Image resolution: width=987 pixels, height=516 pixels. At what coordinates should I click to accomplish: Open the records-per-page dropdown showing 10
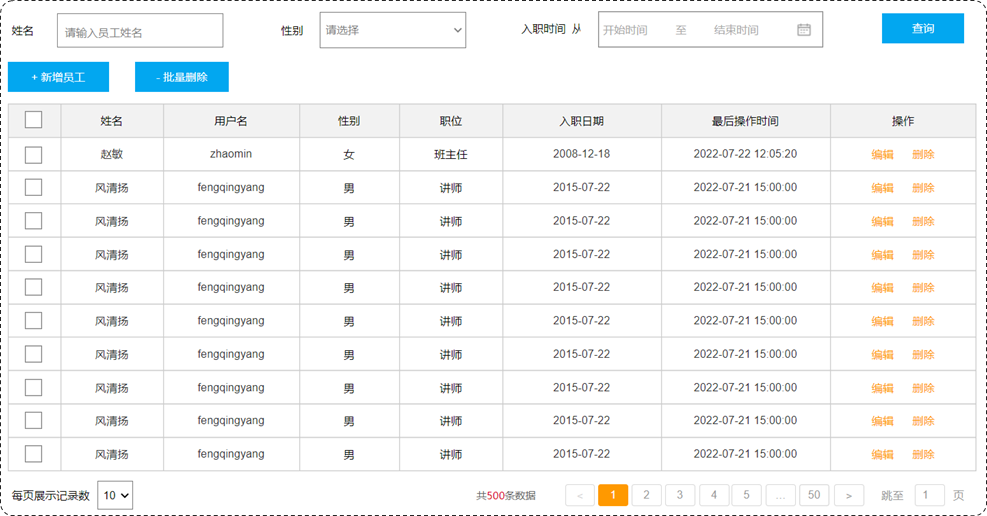click(115, 495)
